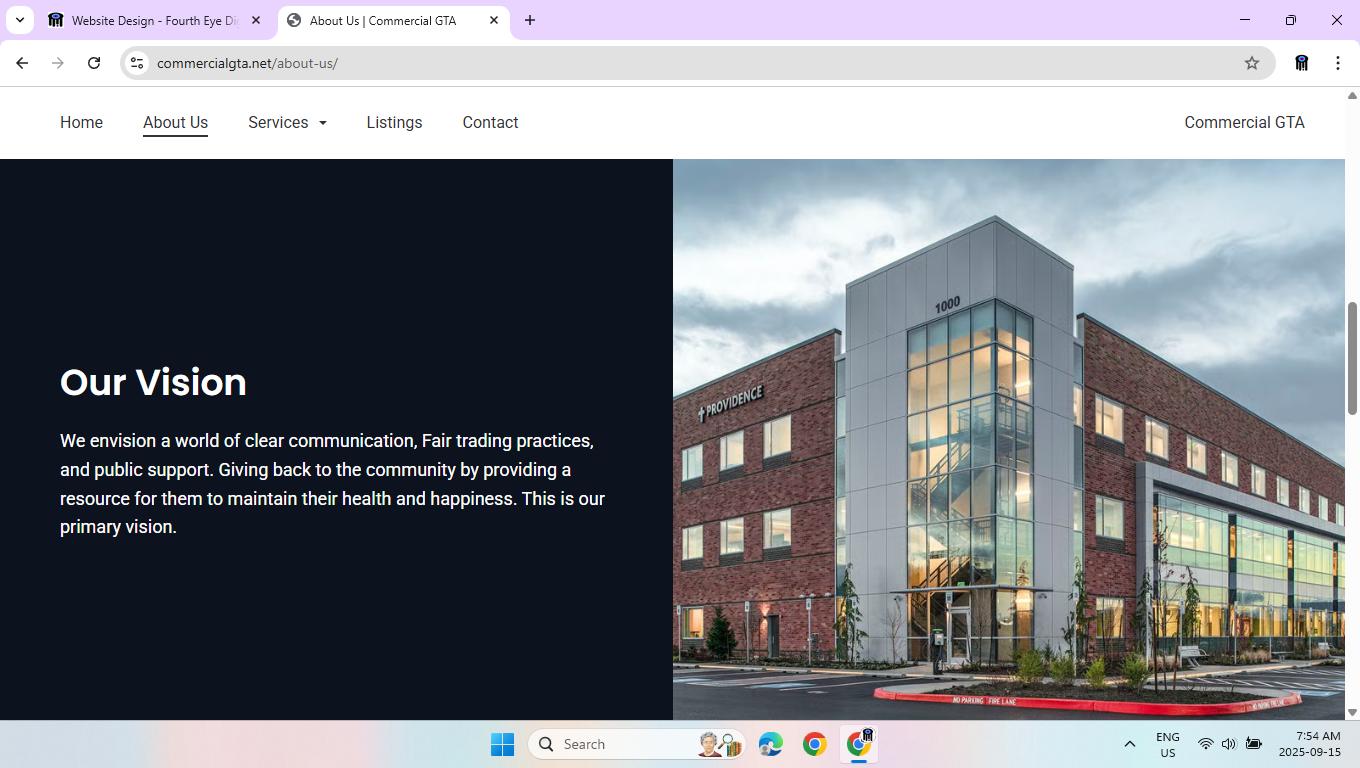The height and width of the screenshot is (768, 1360).
Task: Open a new browser tab
Action: point(530,20)
